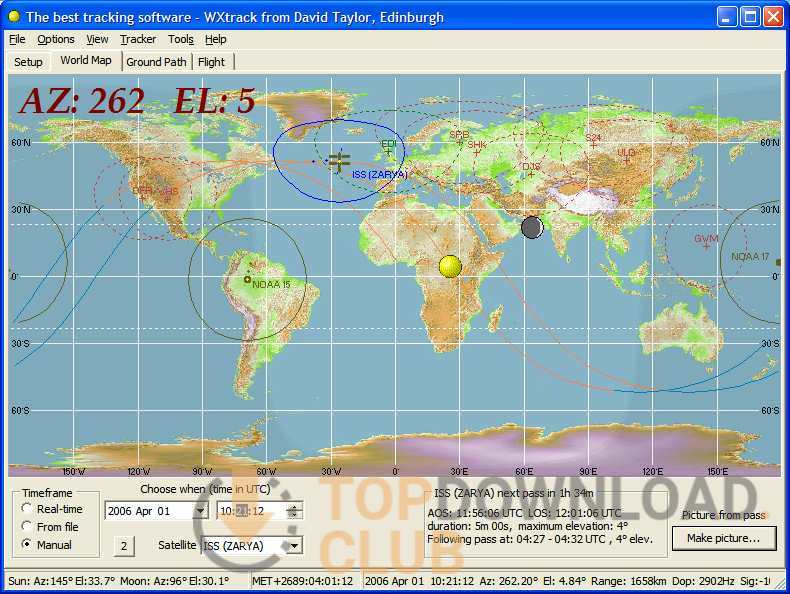
Task: Switch to the World Map tab
Action: tap(86, 60)
